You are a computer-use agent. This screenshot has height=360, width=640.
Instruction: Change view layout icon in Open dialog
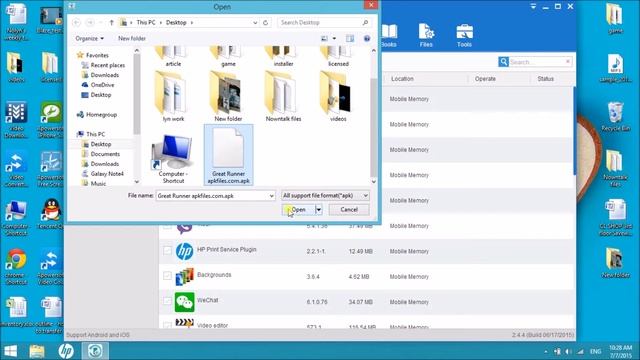tap(324, 38)
